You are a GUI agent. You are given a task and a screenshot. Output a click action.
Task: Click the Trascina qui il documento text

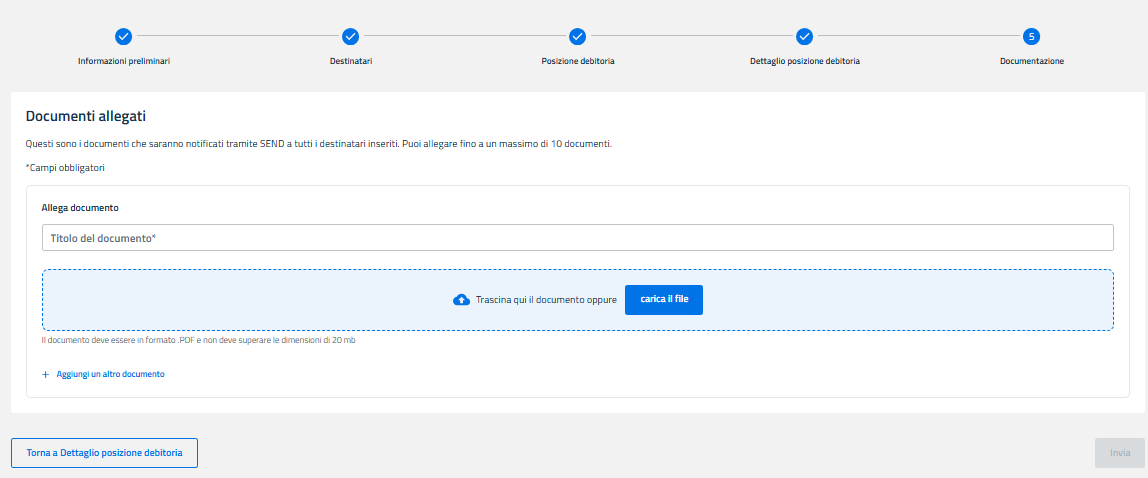point(546,300)
